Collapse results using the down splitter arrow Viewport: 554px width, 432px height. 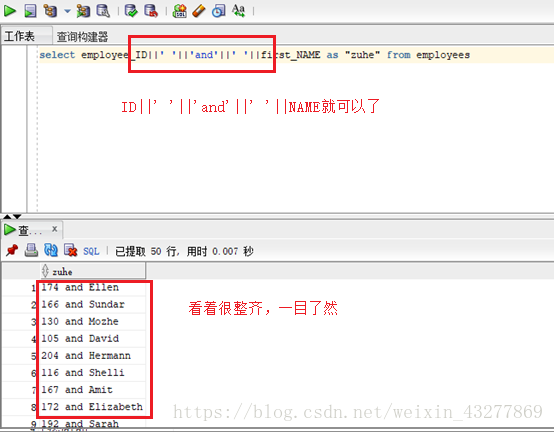coord(17,216)
